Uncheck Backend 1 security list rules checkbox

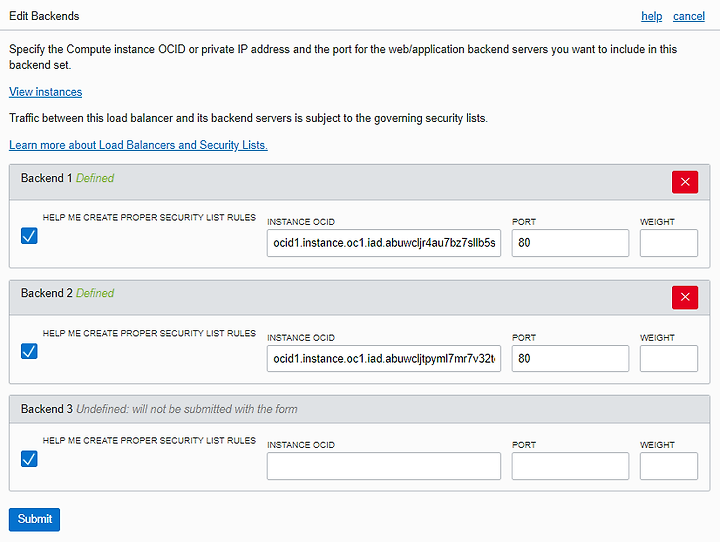coord(29,236)
